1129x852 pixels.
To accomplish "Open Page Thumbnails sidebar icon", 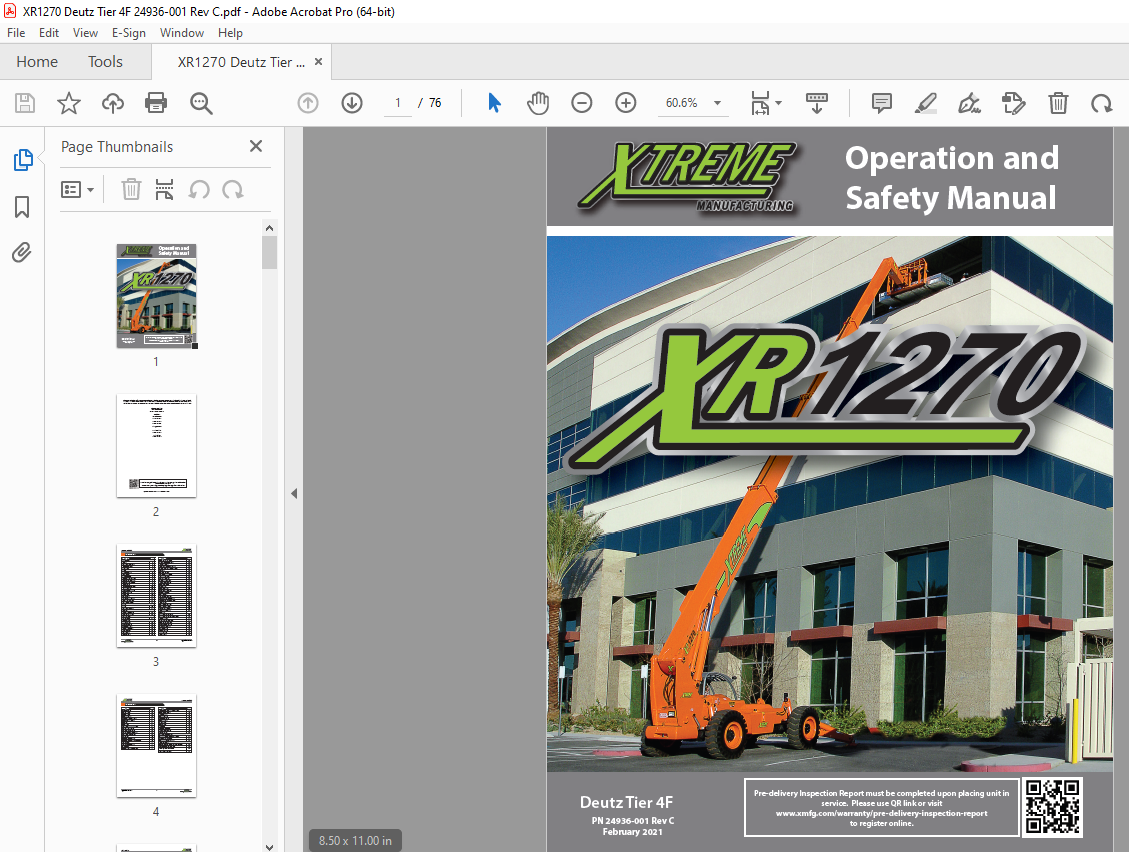I will (22, 160).
